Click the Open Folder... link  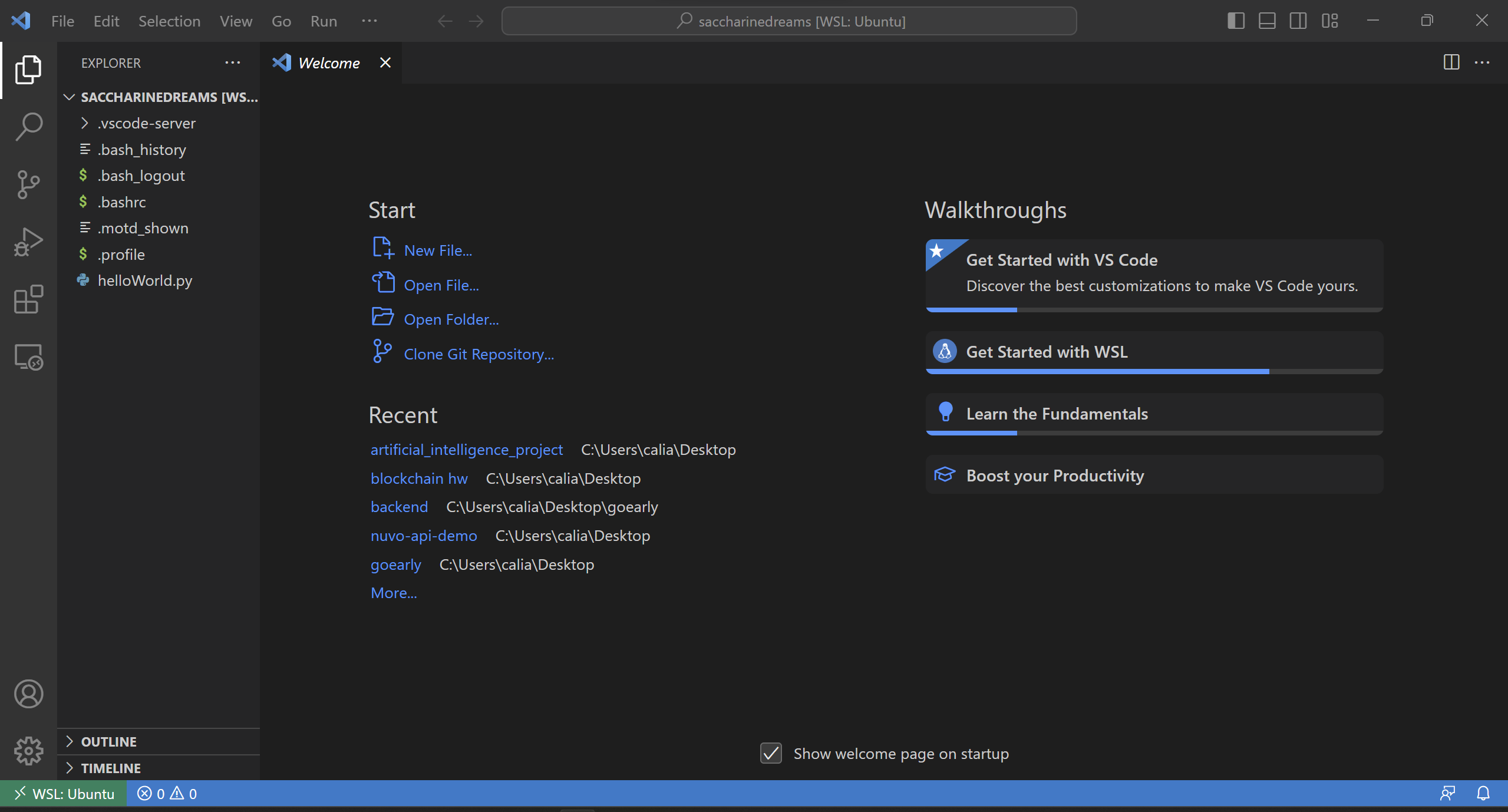tap(451, 319)
